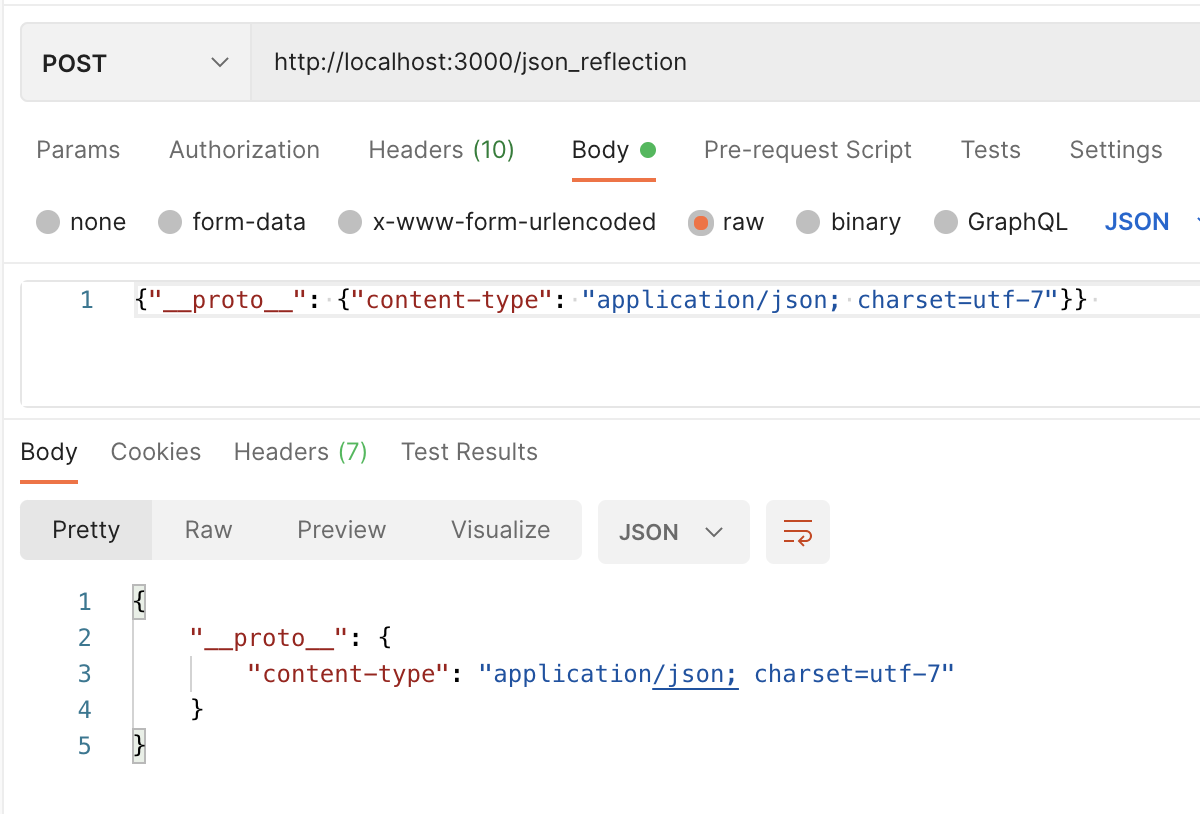Viewport: 1200px width, 814px height.
Task: Switch response view to Pretty
Action: (x=86, y=530)
